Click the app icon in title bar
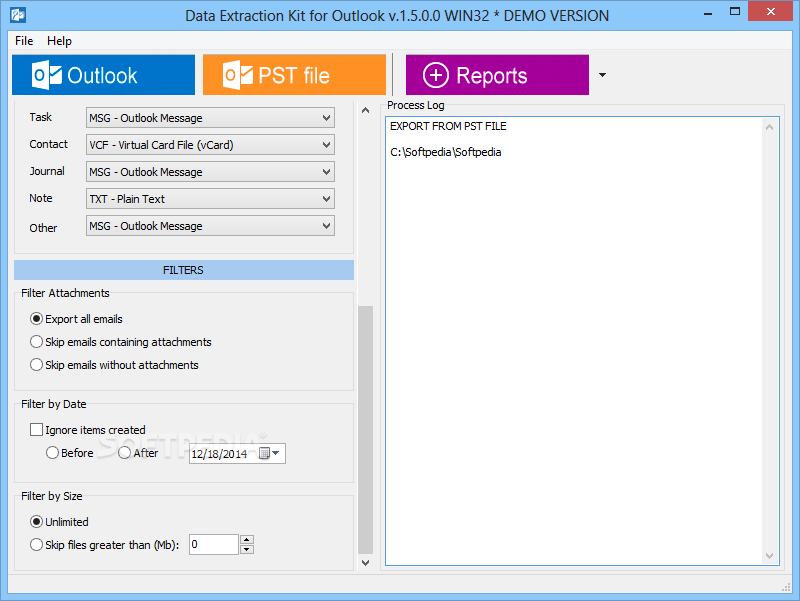Screen dimensions: 800x601 click(18, 15)
